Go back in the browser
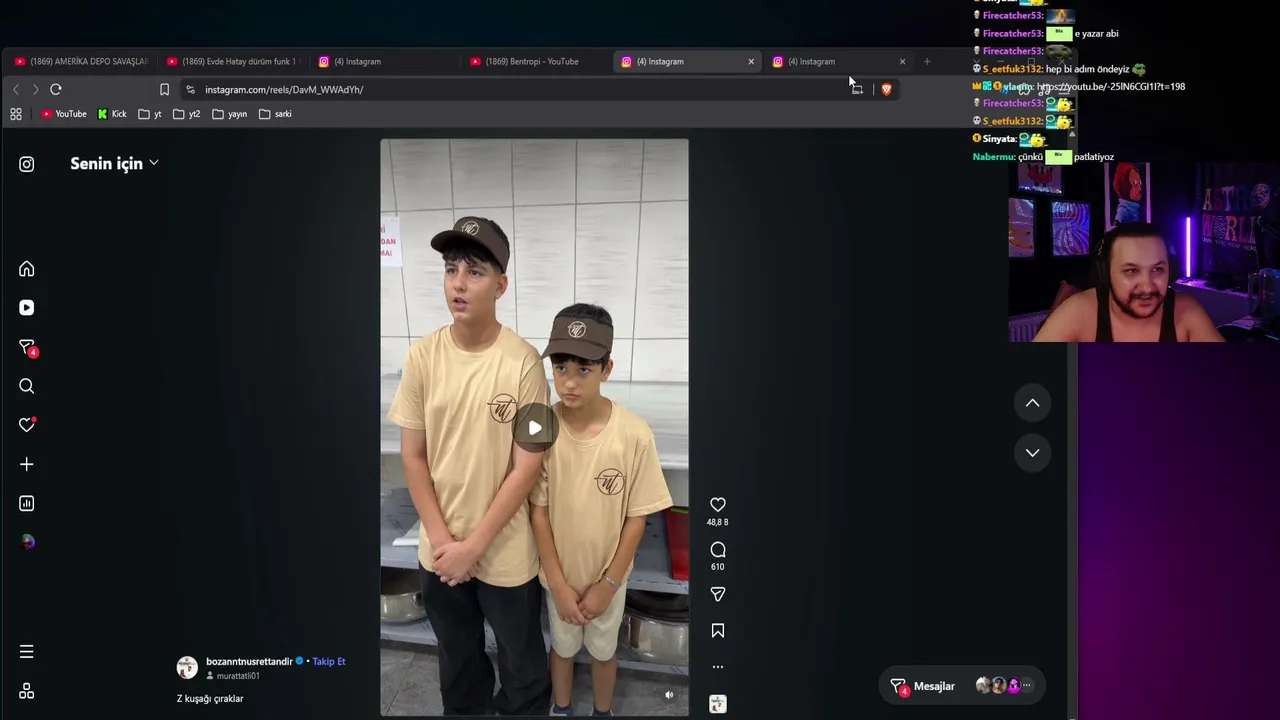Image resolution: width=1280 pixels, height=720 pixels. tap(16, 89)
